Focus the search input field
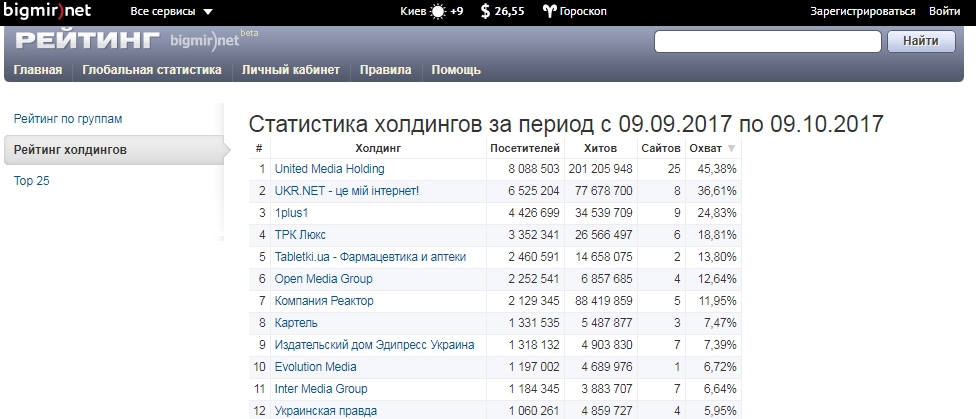Screen dimensions: 976x419 [x=767, y=41]
